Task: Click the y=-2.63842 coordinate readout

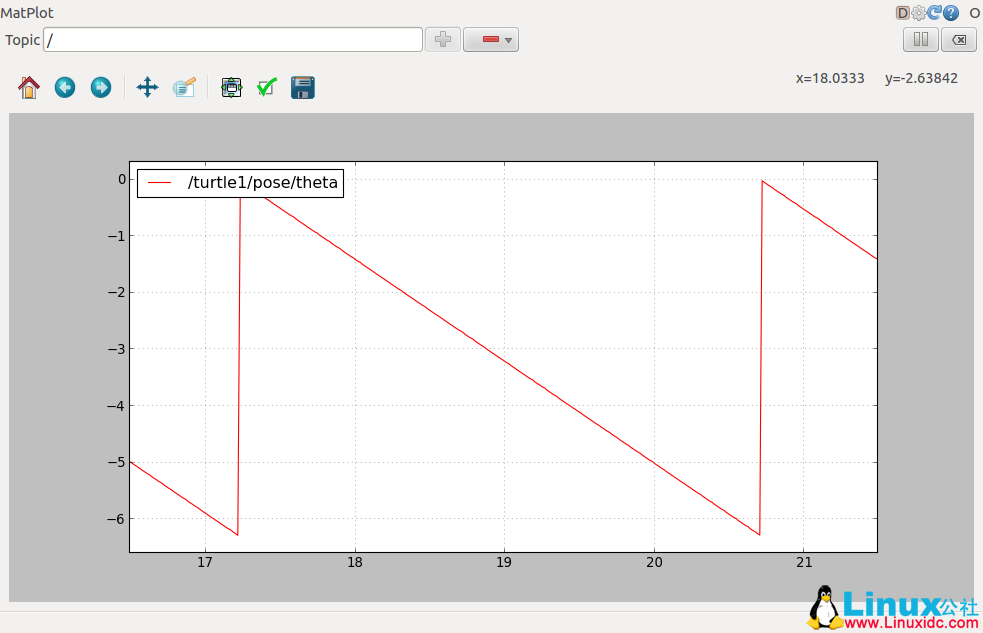Action: pos(921,78)
